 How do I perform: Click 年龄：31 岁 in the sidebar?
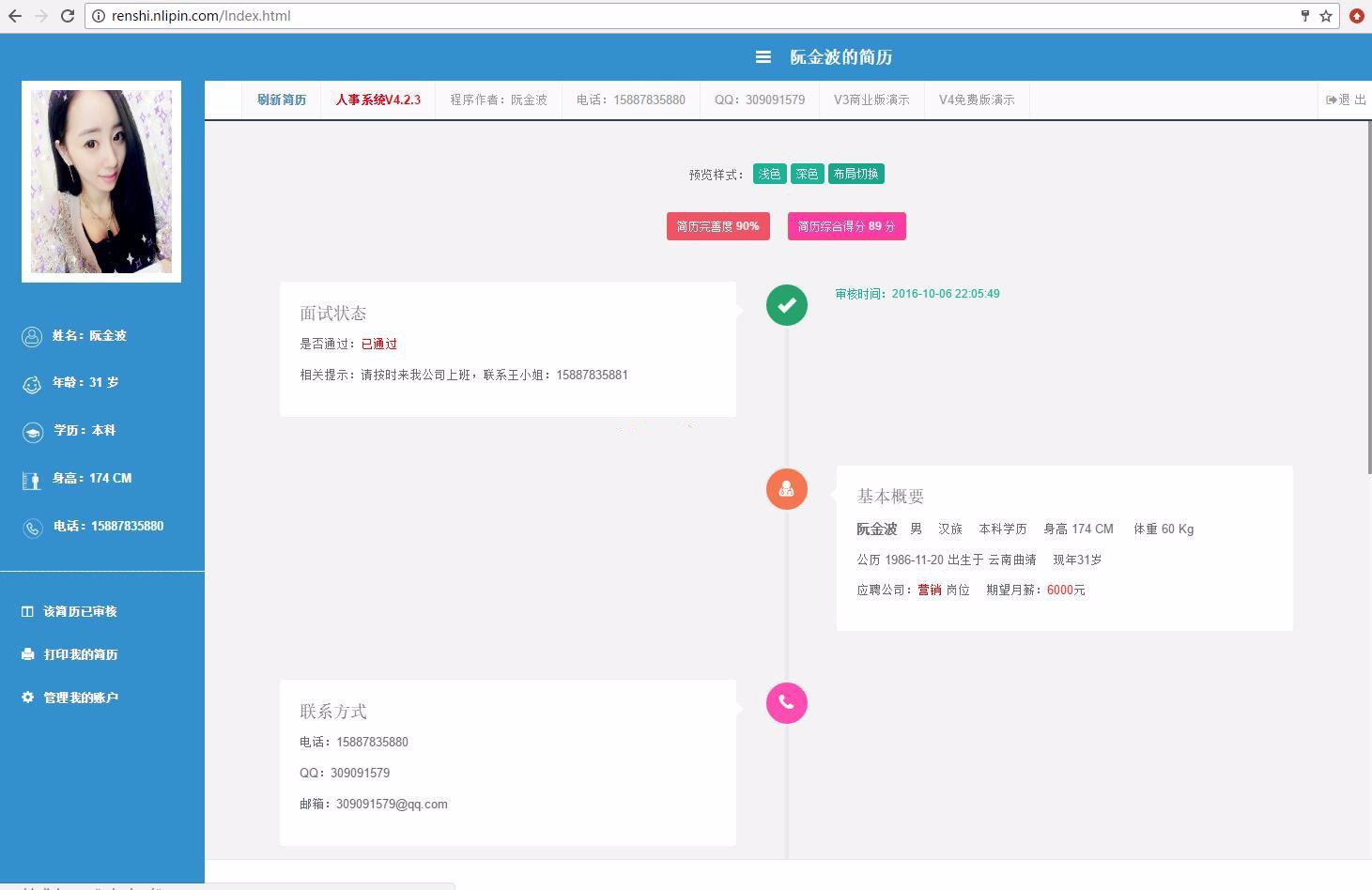click(x=85, y=383)
